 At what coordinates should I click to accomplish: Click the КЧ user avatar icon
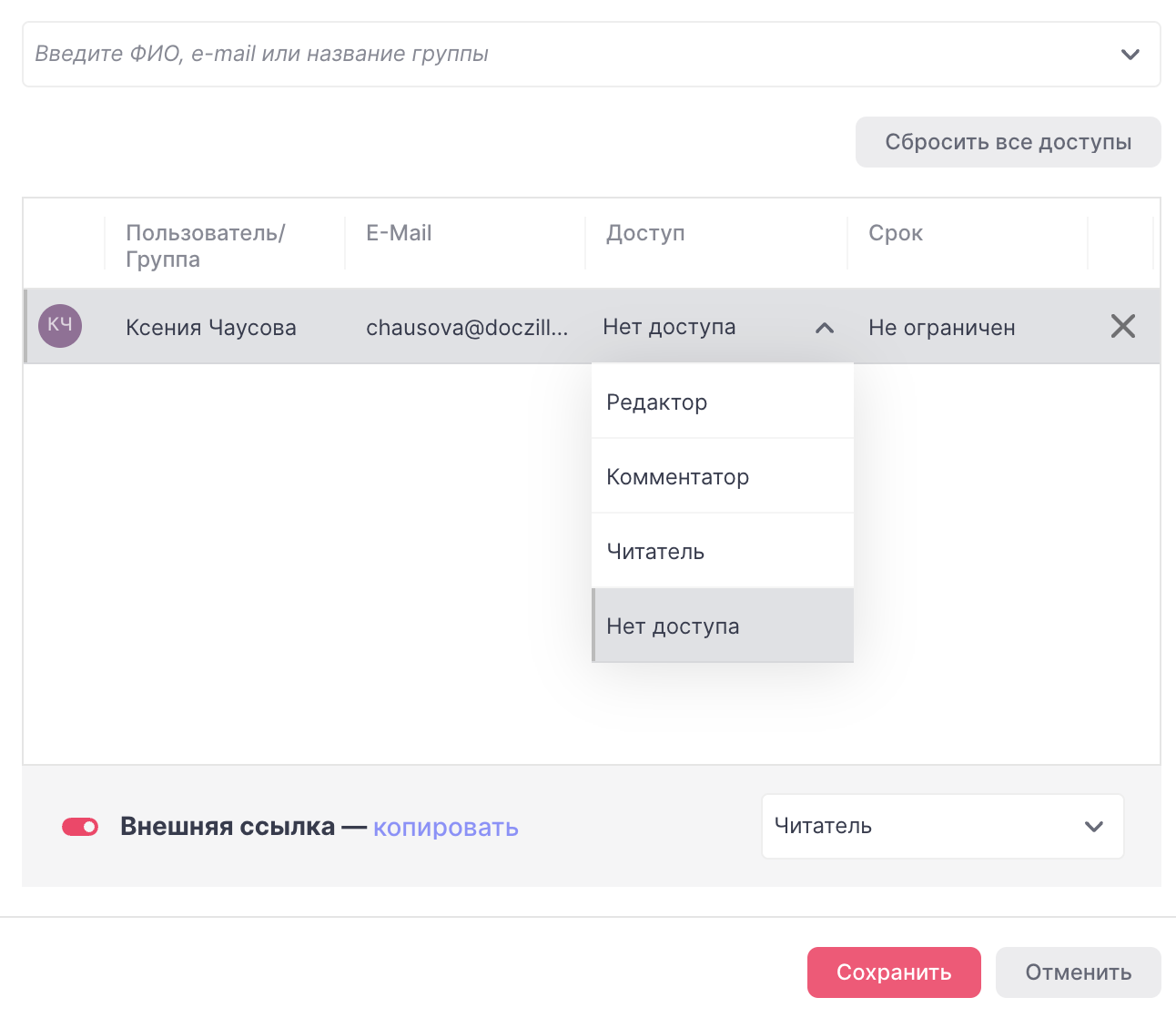coord(60,326)
